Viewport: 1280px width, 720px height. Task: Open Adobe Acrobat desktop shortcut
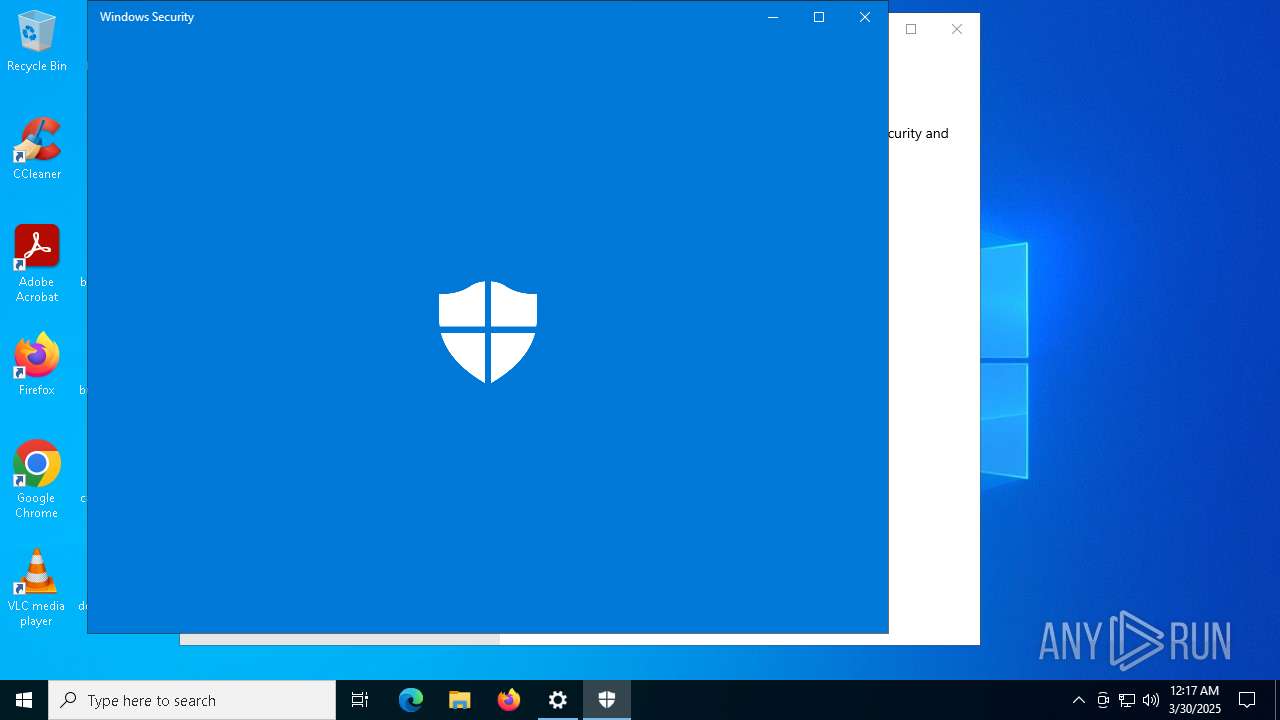[37, 264]
